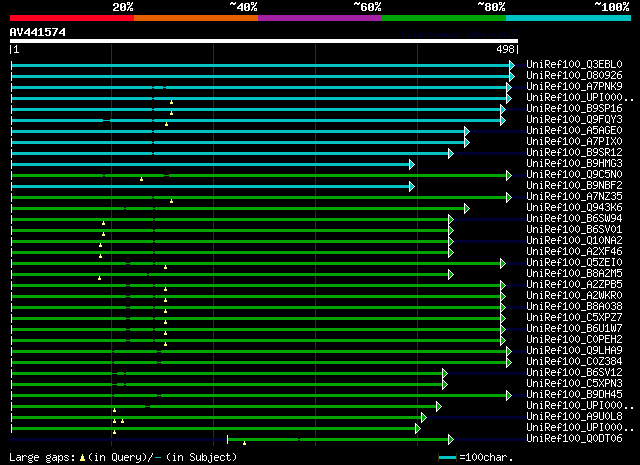The image size is (640, 465).
Task: Click the arrowhead ending the UniRef100_A5AGE0 alignment
Action: point(467,131)
